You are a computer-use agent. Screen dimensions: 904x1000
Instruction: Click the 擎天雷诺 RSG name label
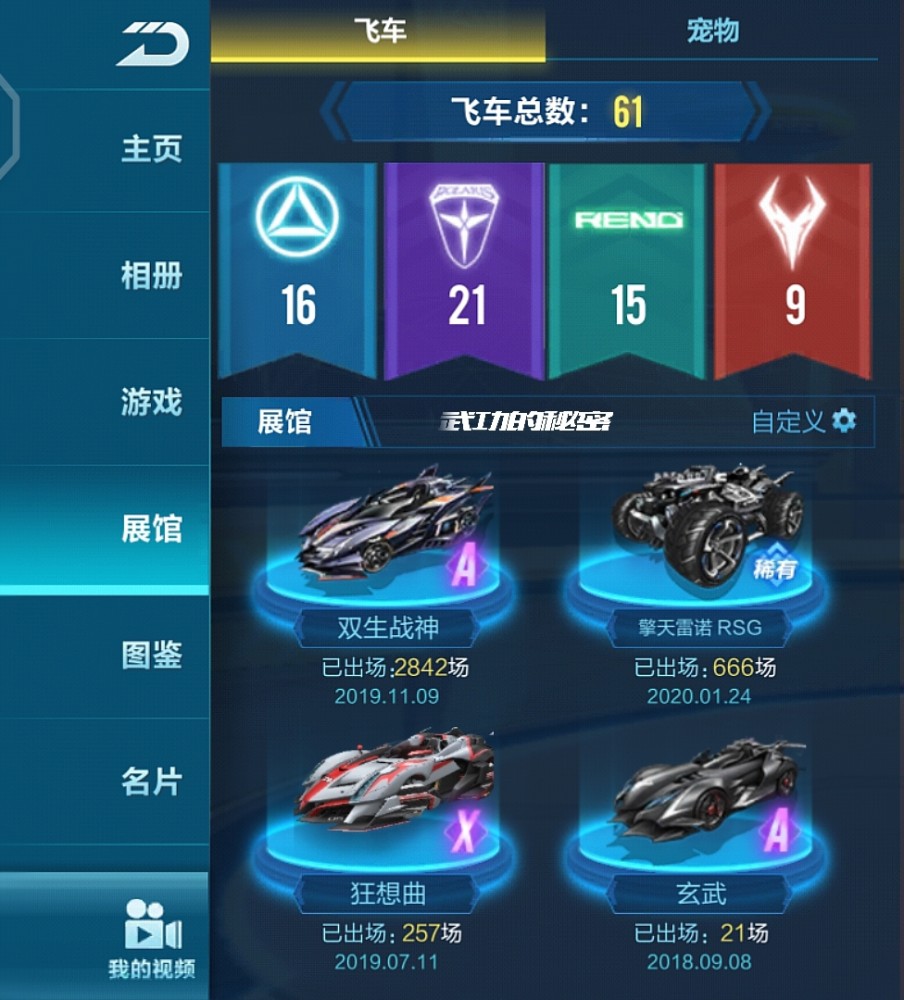tap(700, 628)
